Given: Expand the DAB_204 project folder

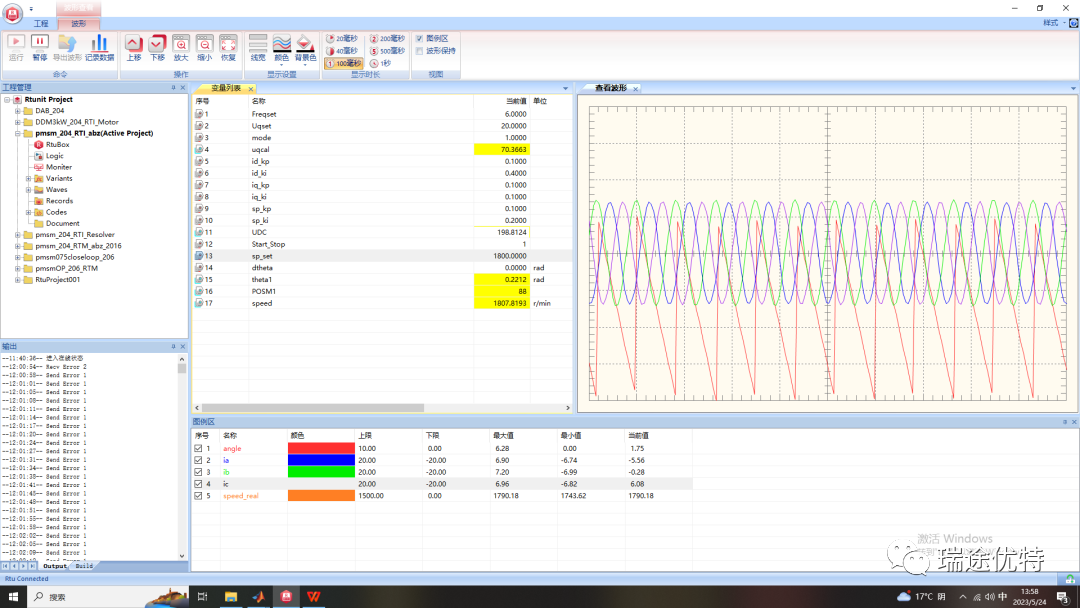Looking at the screenshot, I should (x=17, y=111).
